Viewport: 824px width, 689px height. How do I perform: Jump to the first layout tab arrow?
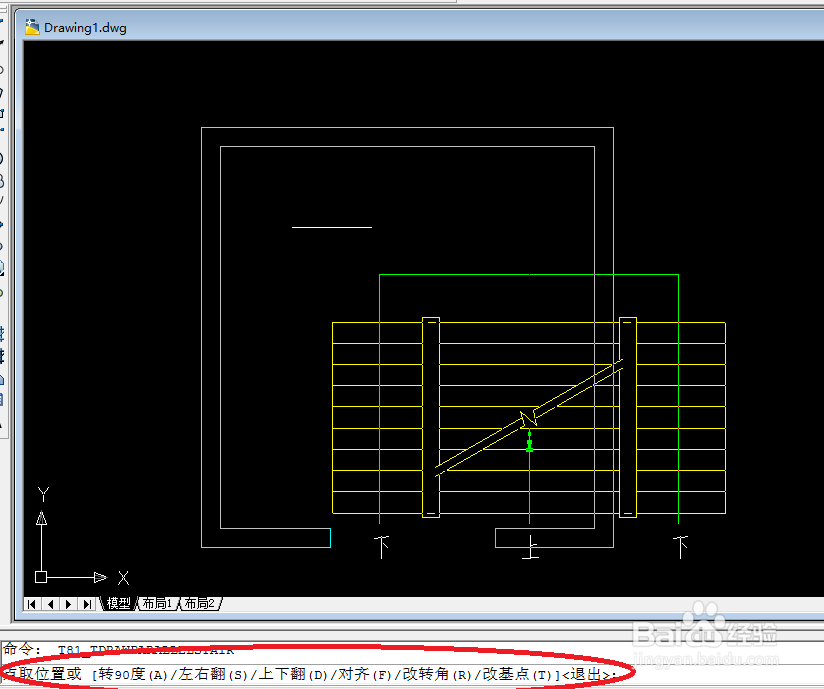pos(32,604)
